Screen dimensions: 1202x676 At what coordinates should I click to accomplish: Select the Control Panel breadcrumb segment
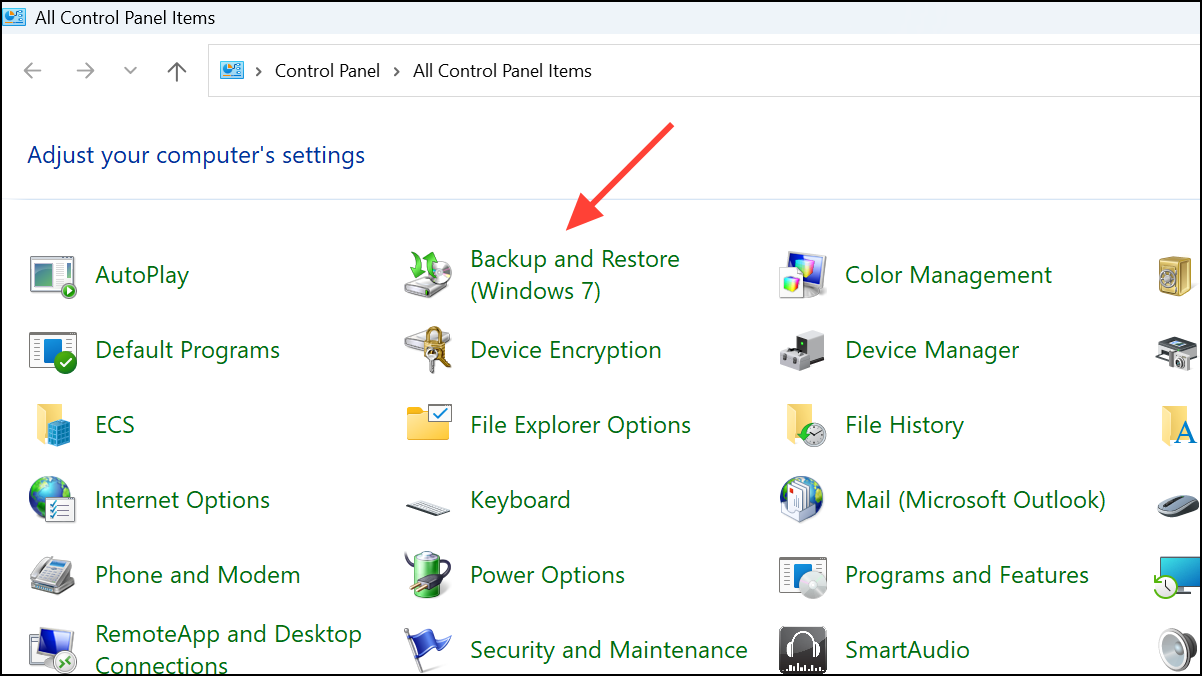(x=328, y=71)
